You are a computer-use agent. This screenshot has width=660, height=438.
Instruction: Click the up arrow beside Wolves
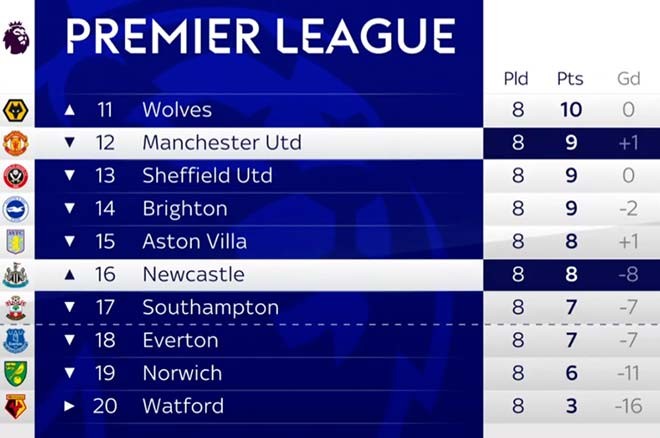69,110
